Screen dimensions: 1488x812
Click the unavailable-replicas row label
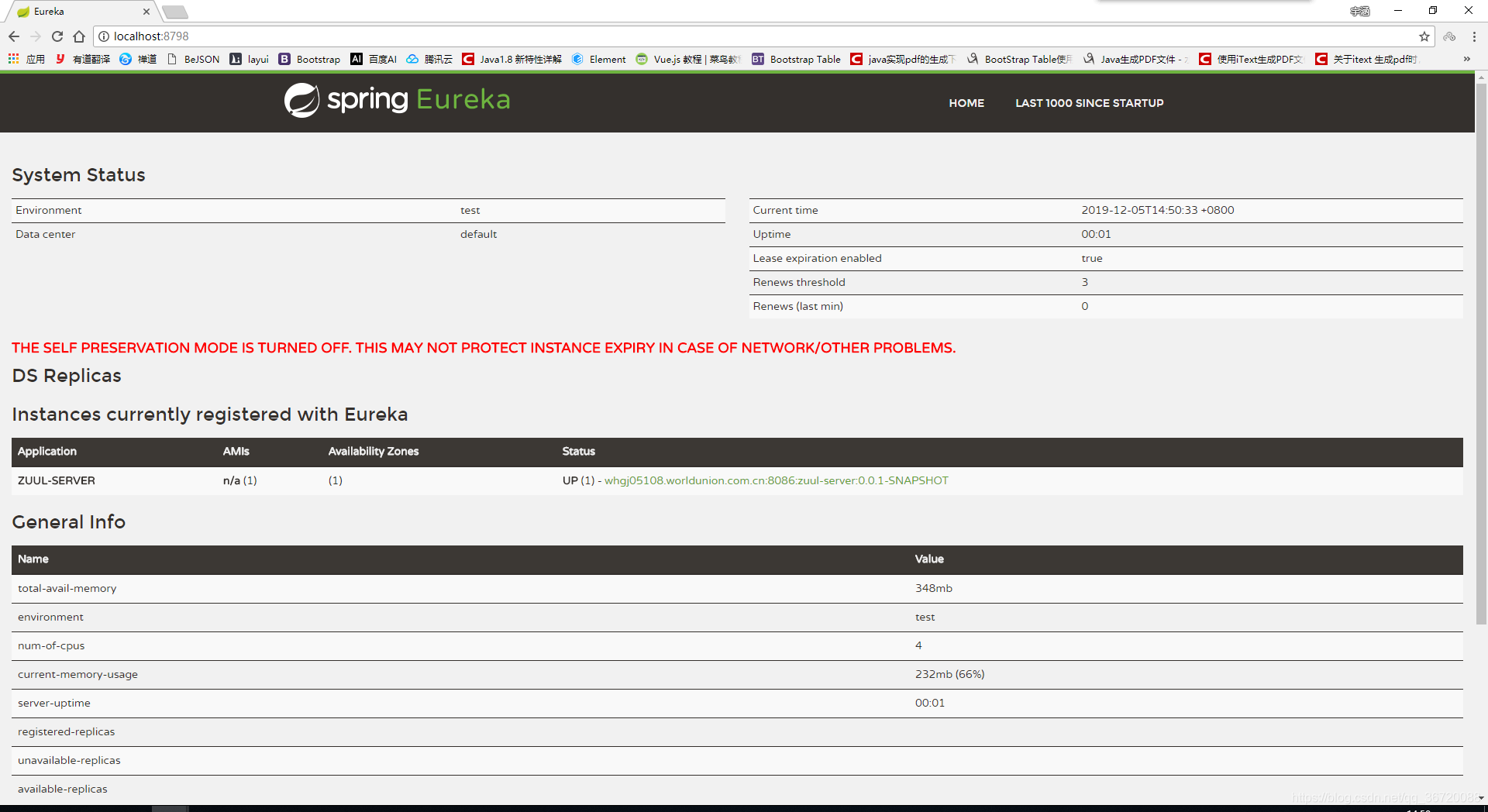(x=69, y=760)
